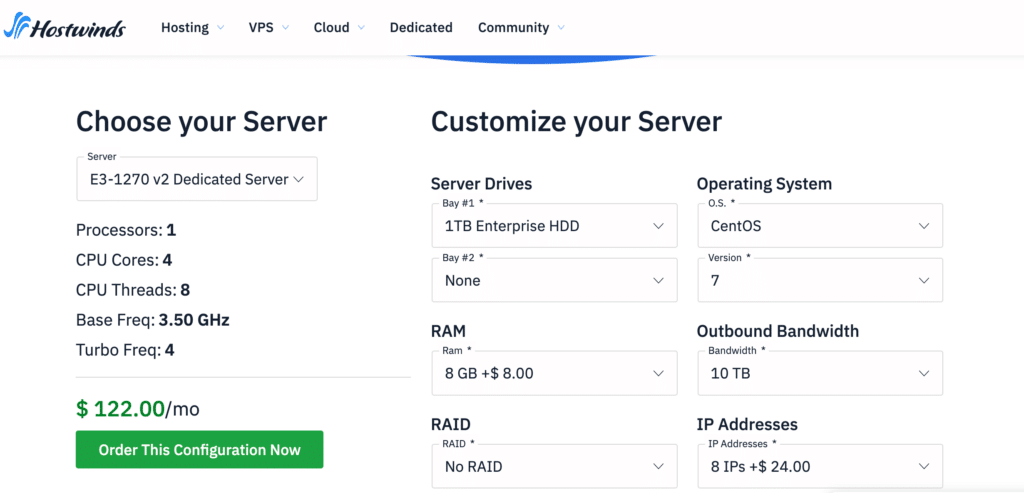Click the Choose your Server heading

tap(202, 122)
